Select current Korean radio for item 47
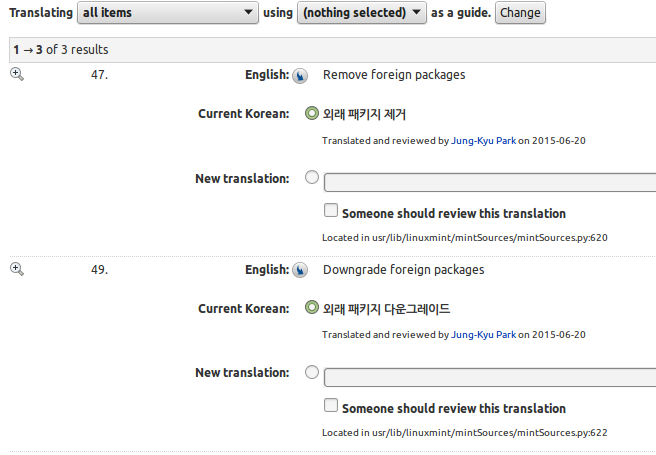The height and width of the screenshot is (455, 656). click(x=312, y=113)
